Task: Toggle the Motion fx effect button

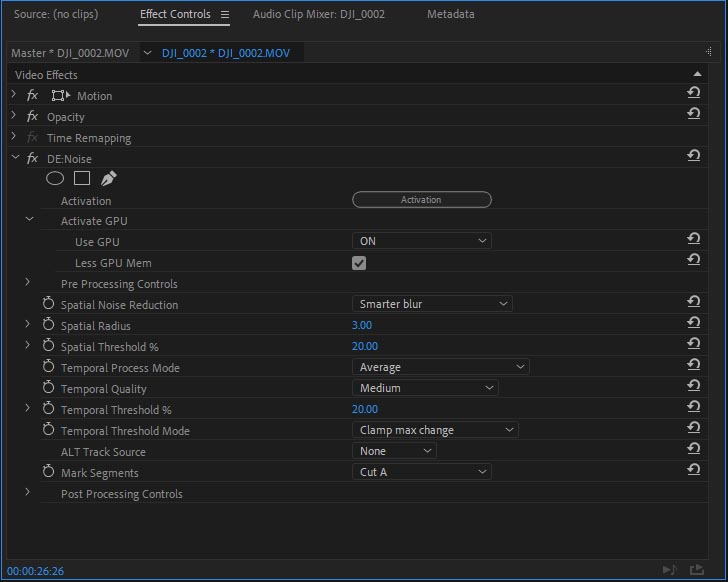Action: point(32,96)
